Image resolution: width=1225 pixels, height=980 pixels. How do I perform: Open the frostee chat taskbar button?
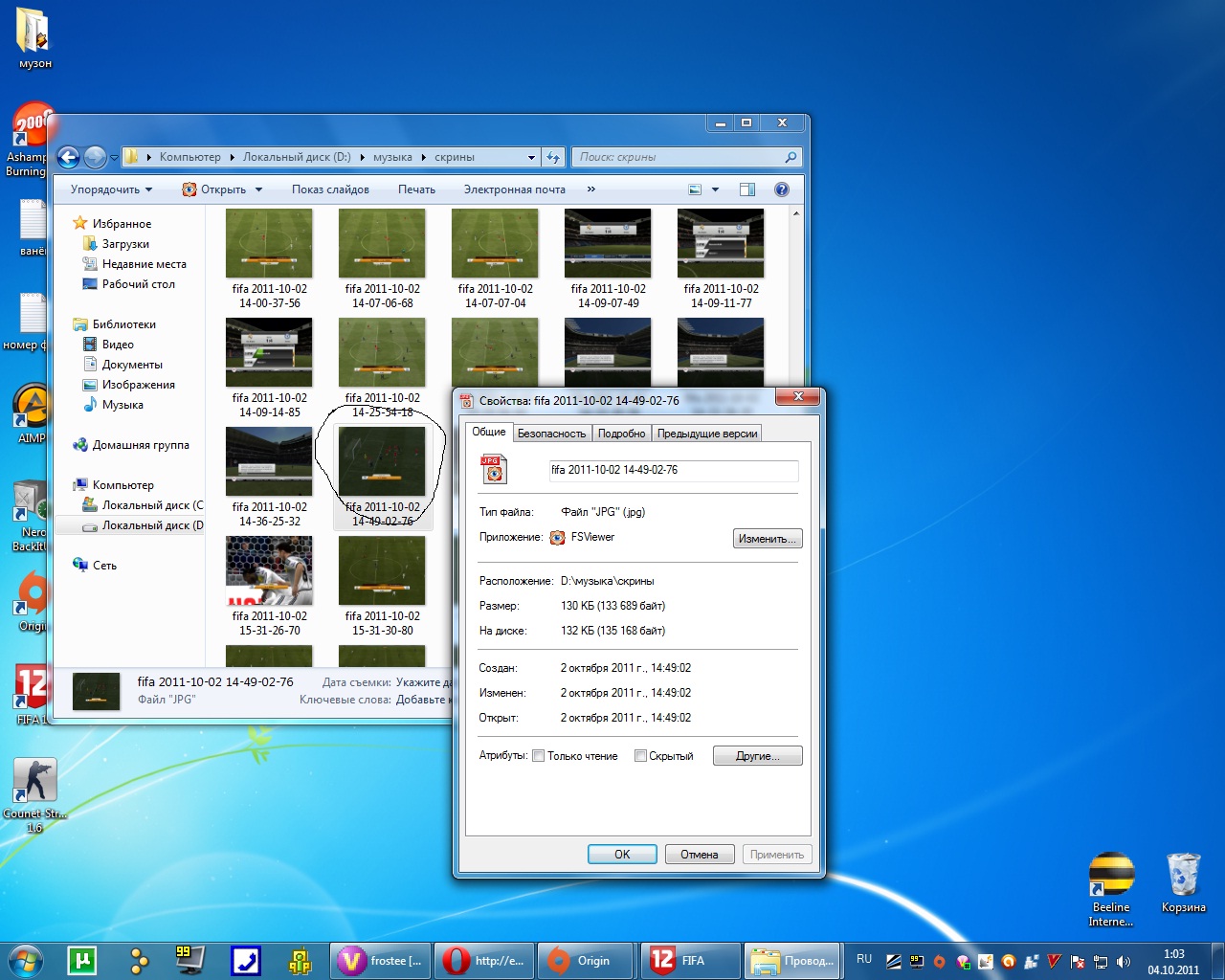[380, 960]
